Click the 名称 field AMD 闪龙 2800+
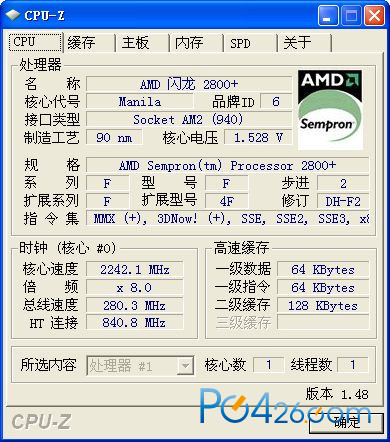 pyautogui.click(x=189, y=84)
